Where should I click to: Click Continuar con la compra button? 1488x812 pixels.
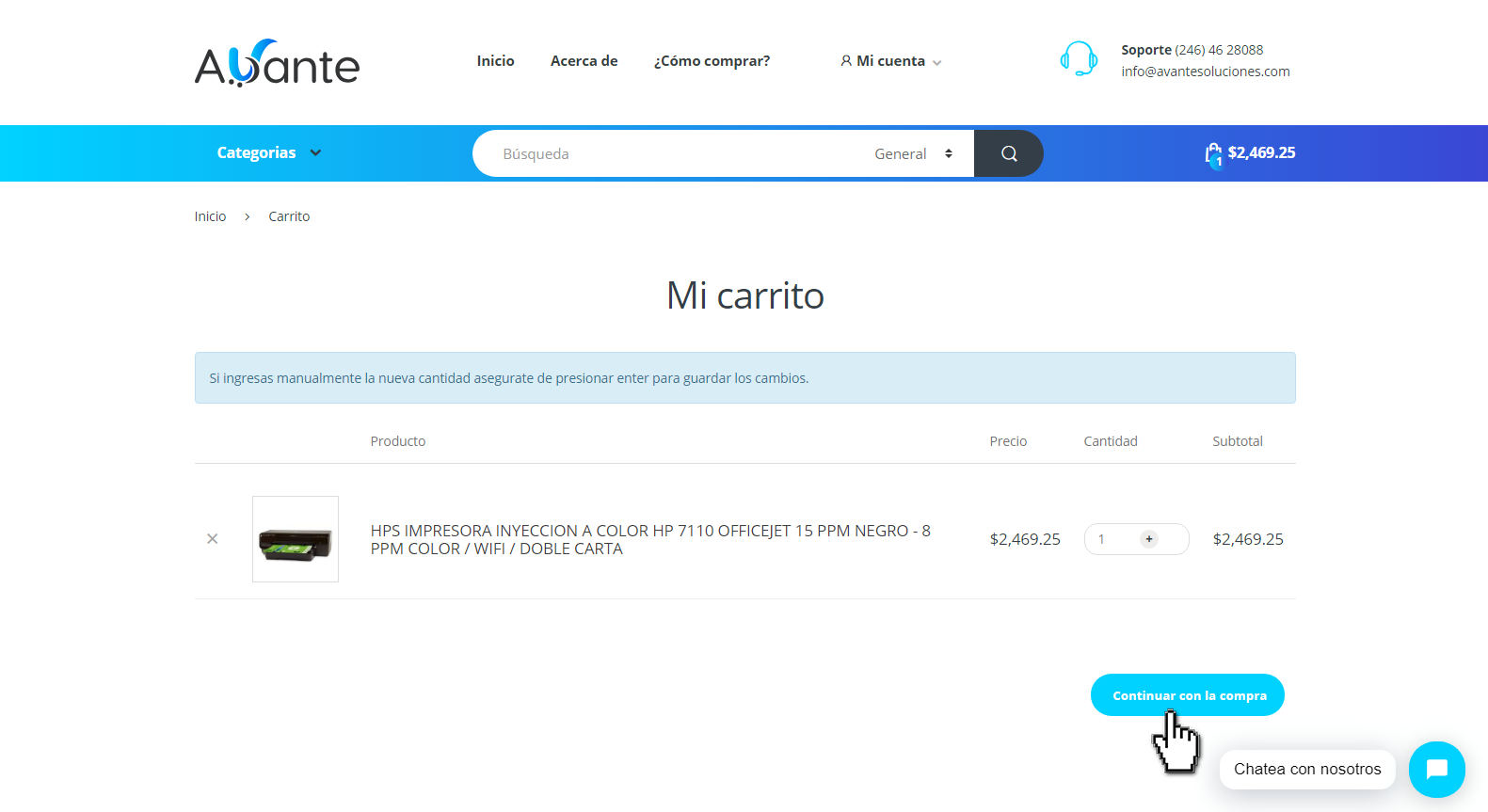(x=1188, y=695)
